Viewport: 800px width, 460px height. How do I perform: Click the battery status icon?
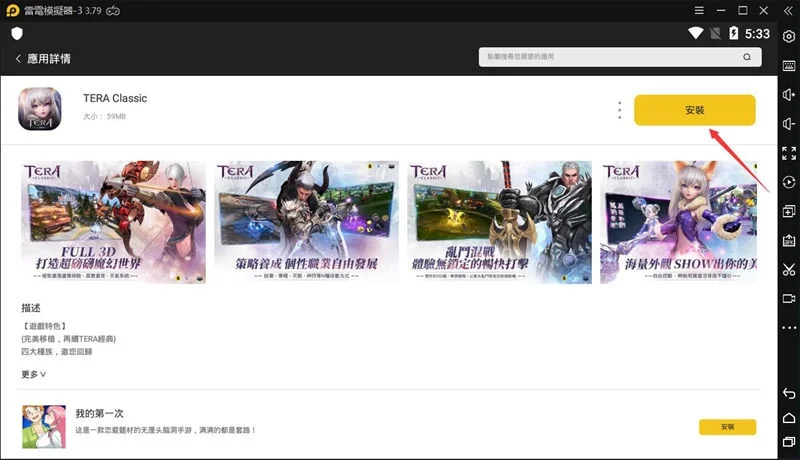click(x=734, y=33)
